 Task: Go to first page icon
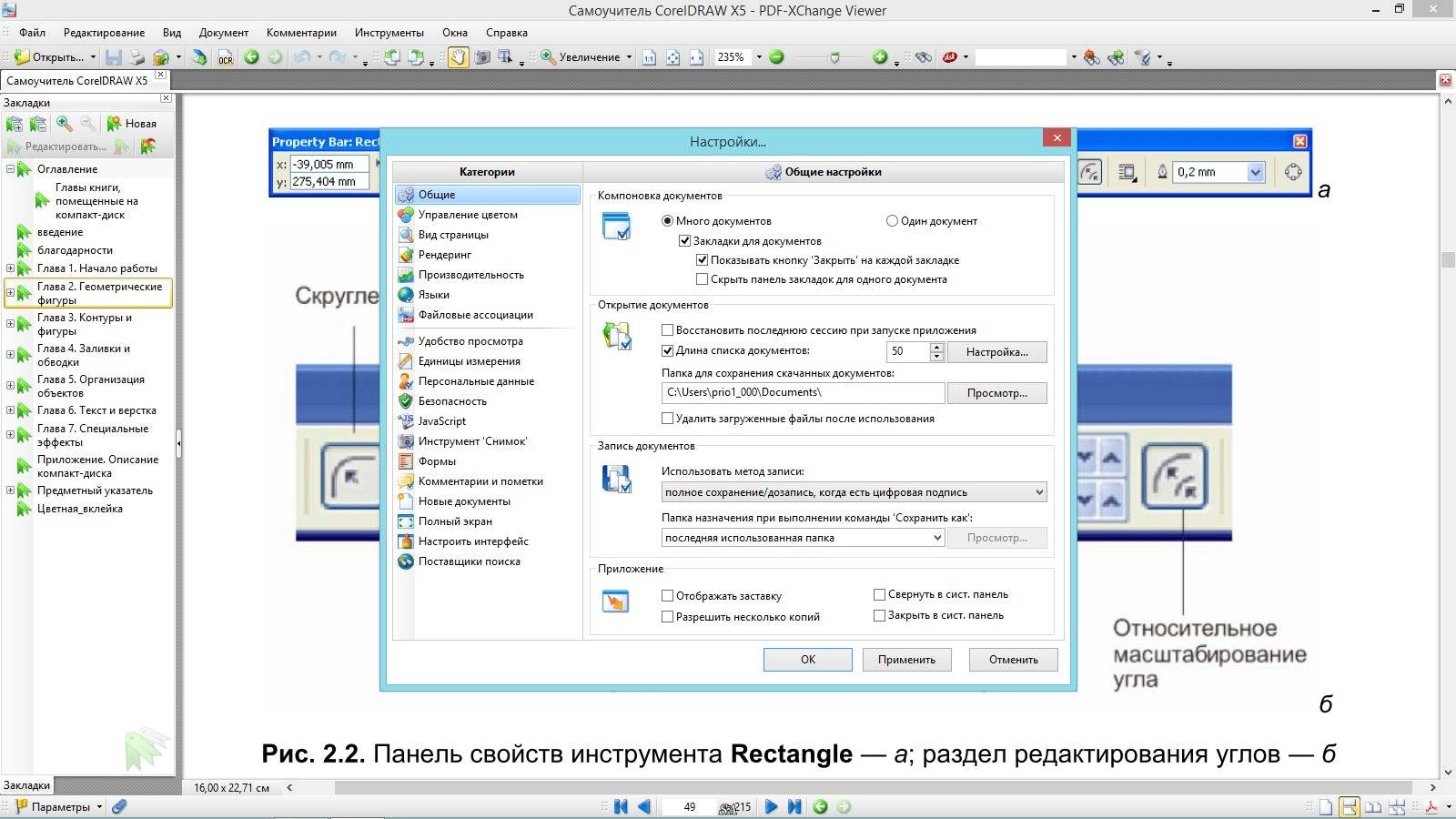[x=621, y=806]
